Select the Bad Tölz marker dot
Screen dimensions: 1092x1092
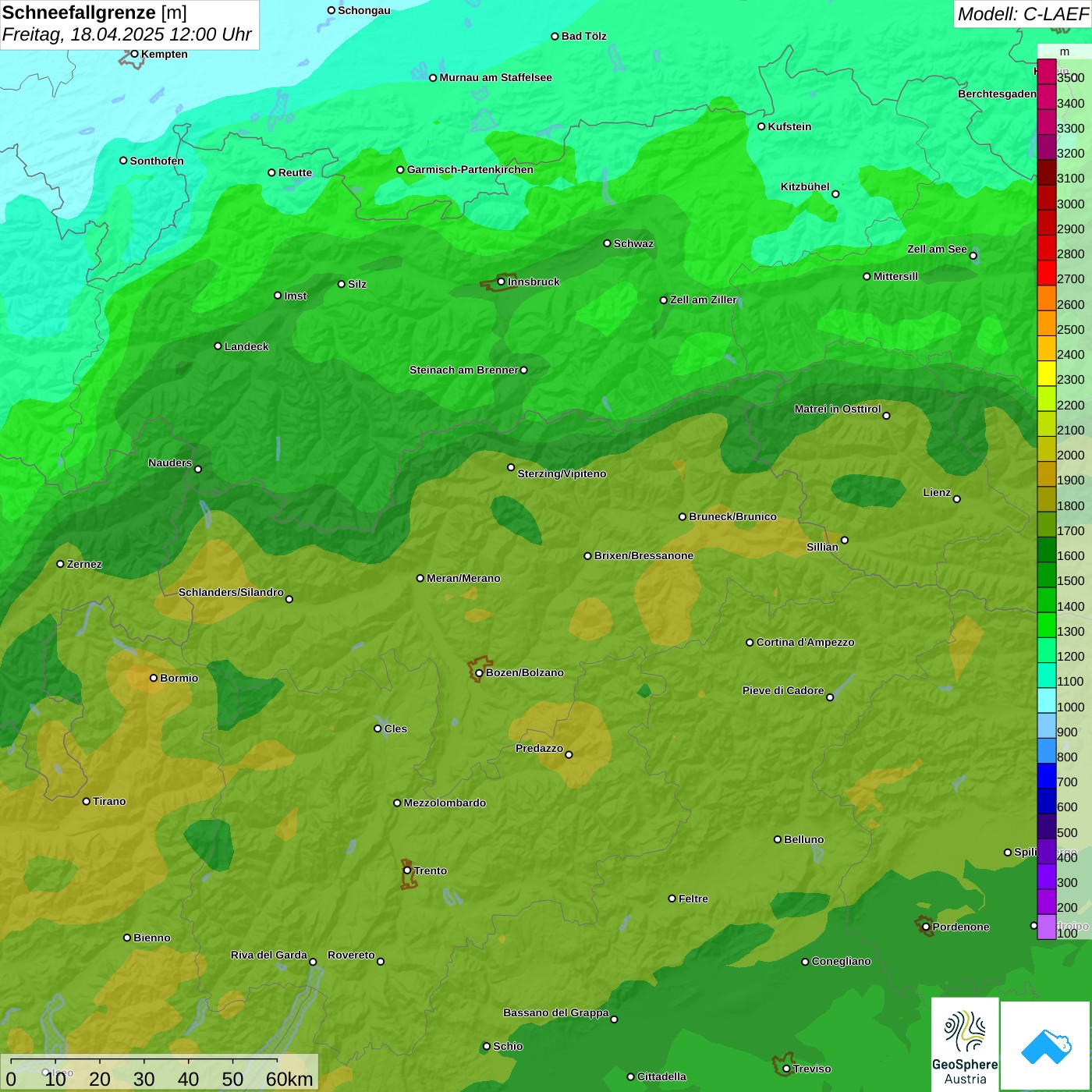tap(555, 36)
